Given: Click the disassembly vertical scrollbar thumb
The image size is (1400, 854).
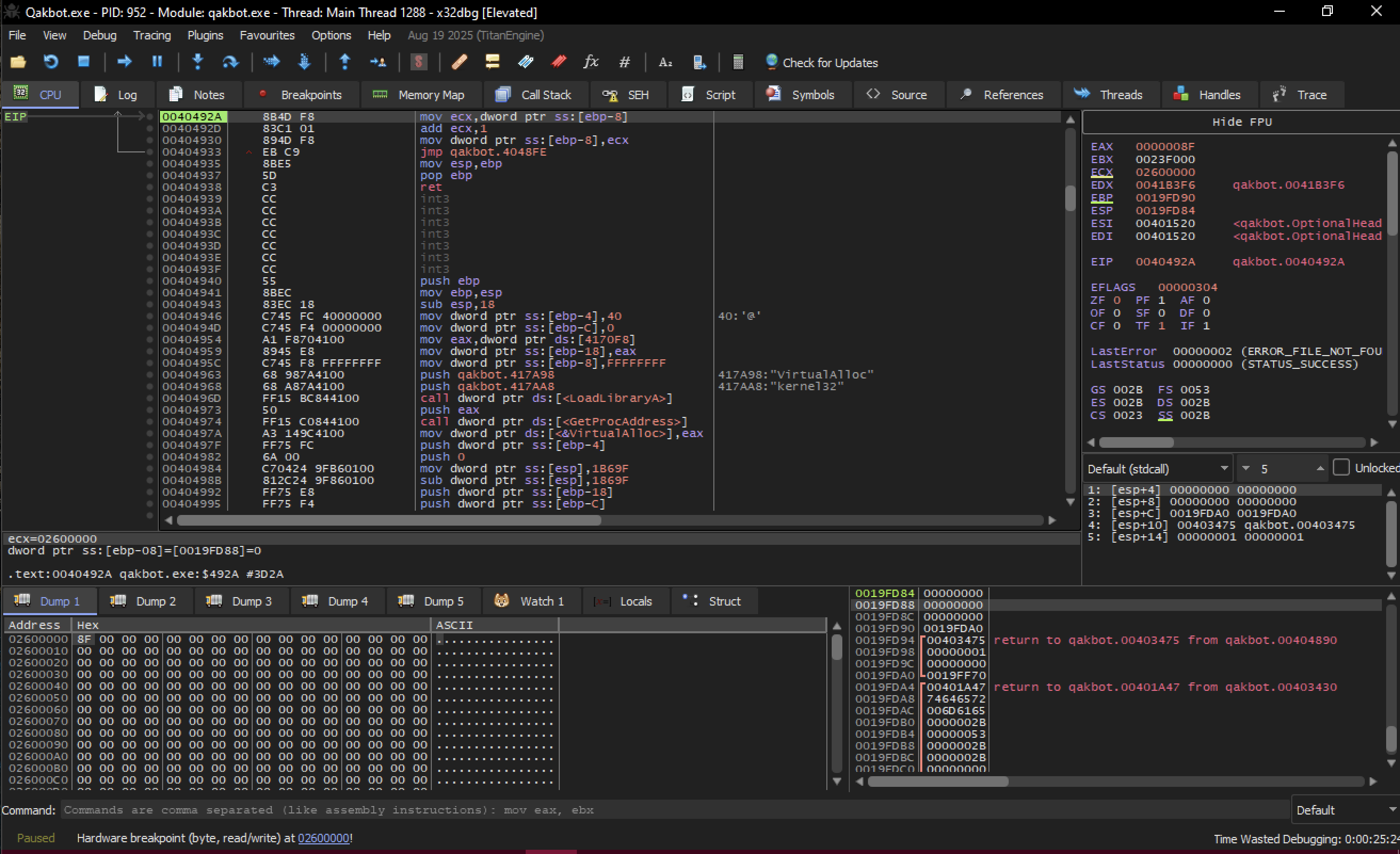Looking at the screenshot, I should pyautogui.click(x=1071, y=198).
